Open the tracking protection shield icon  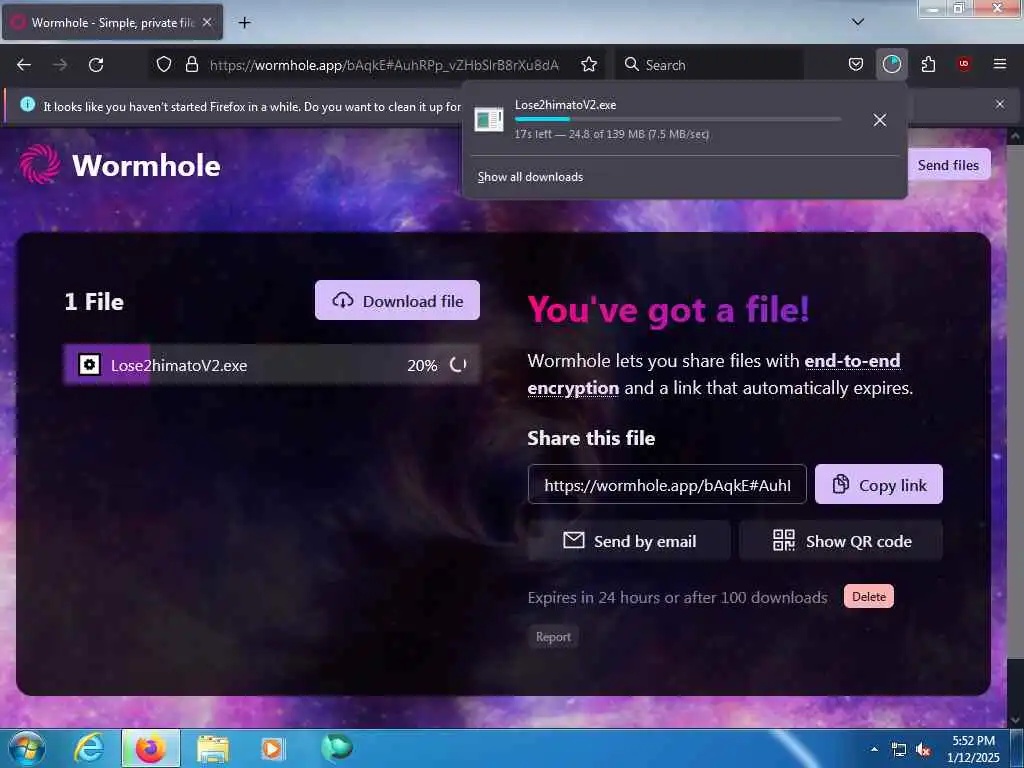(x=164, y=65)
